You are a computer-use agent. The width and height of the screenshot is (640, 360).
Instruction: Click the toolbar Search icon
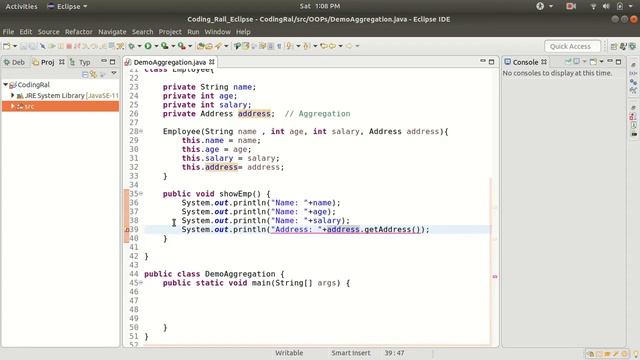218,46
